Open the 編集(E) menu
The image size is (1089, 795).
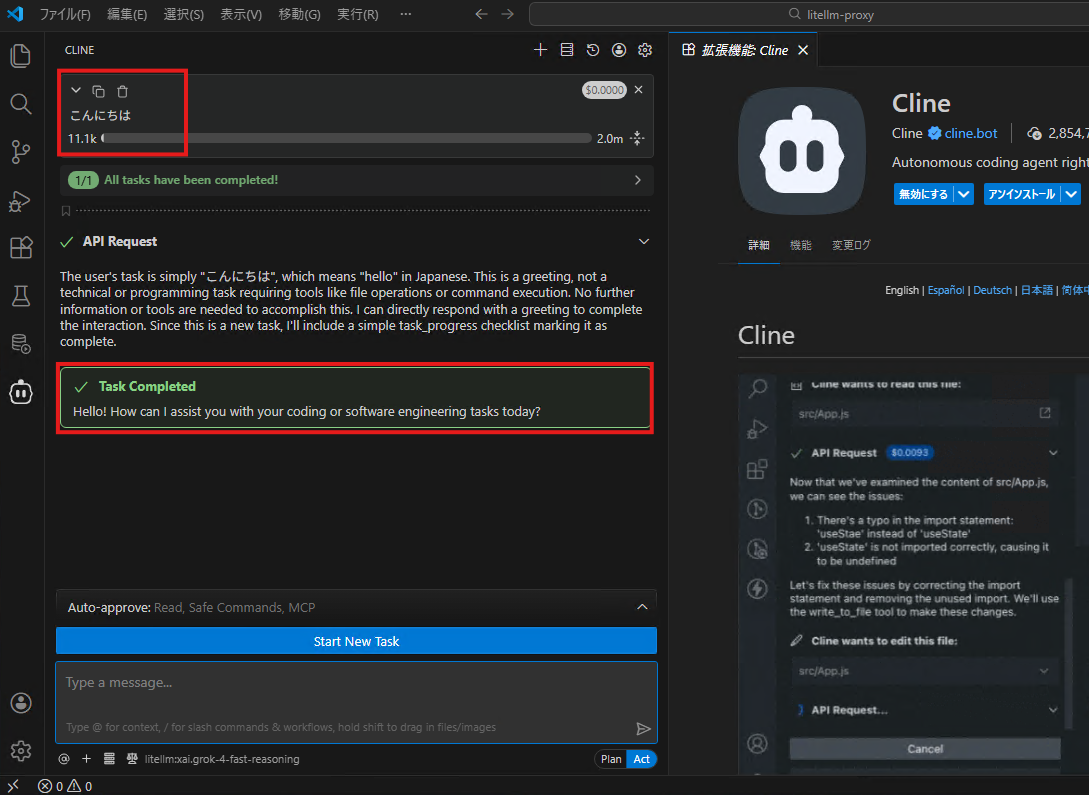click(x=127, y=15)
